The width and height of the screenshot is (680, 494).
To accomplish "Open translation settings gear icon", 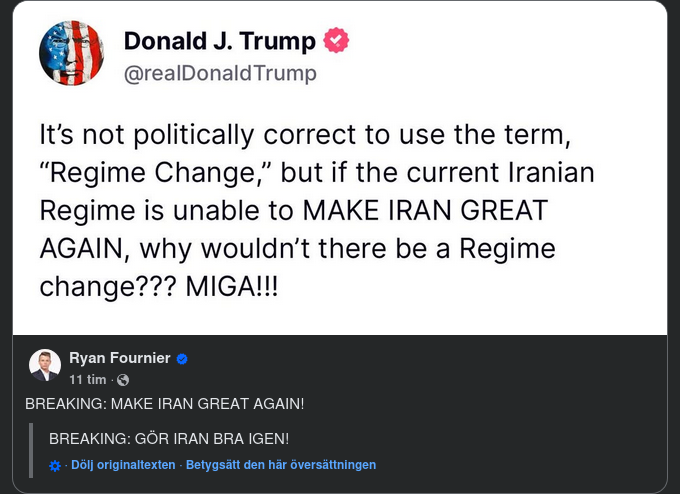I will 55,466.
